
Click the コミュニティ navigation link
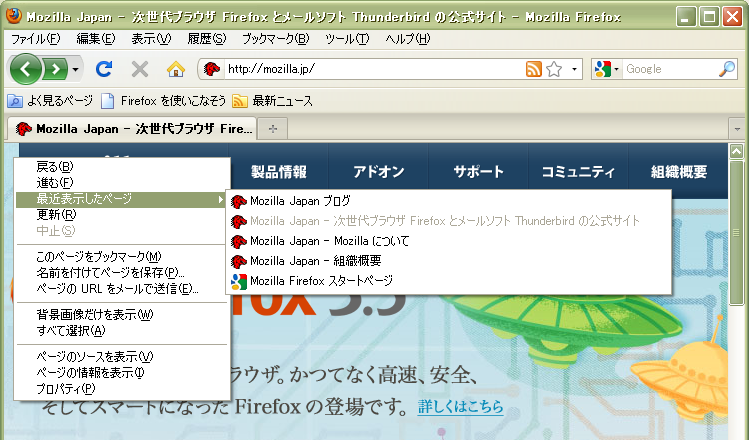(x=578, y=172)
